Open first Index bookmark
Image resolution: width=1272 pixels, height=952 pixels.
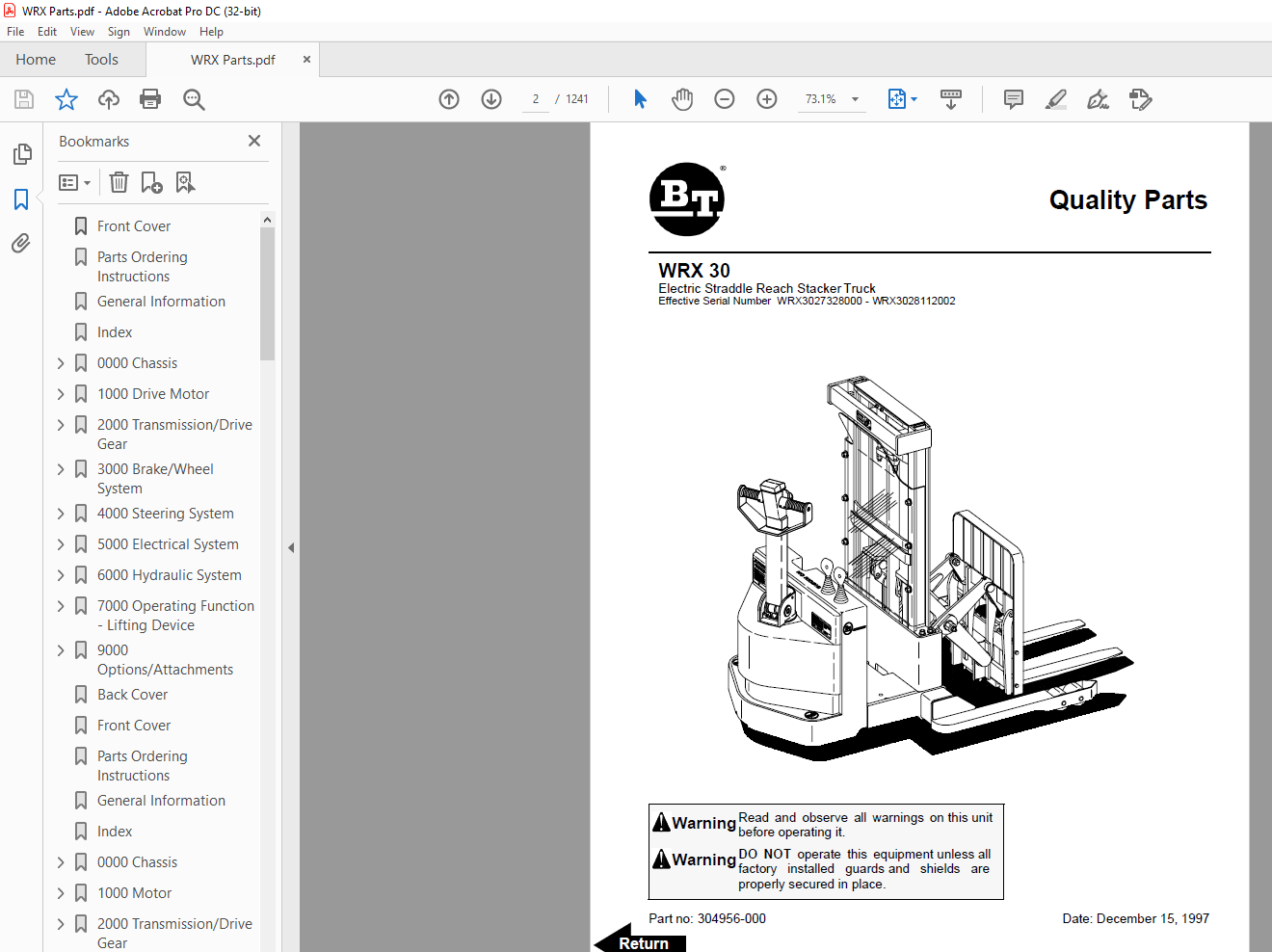coord(114,332)
